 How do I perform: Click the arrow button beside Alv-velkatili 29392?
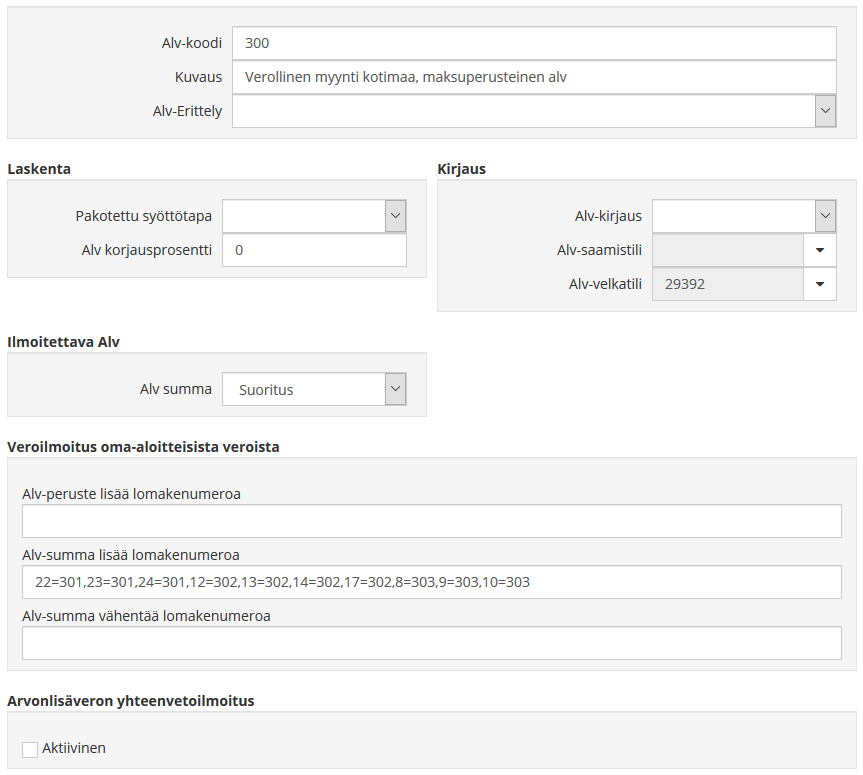pos(820,284)
